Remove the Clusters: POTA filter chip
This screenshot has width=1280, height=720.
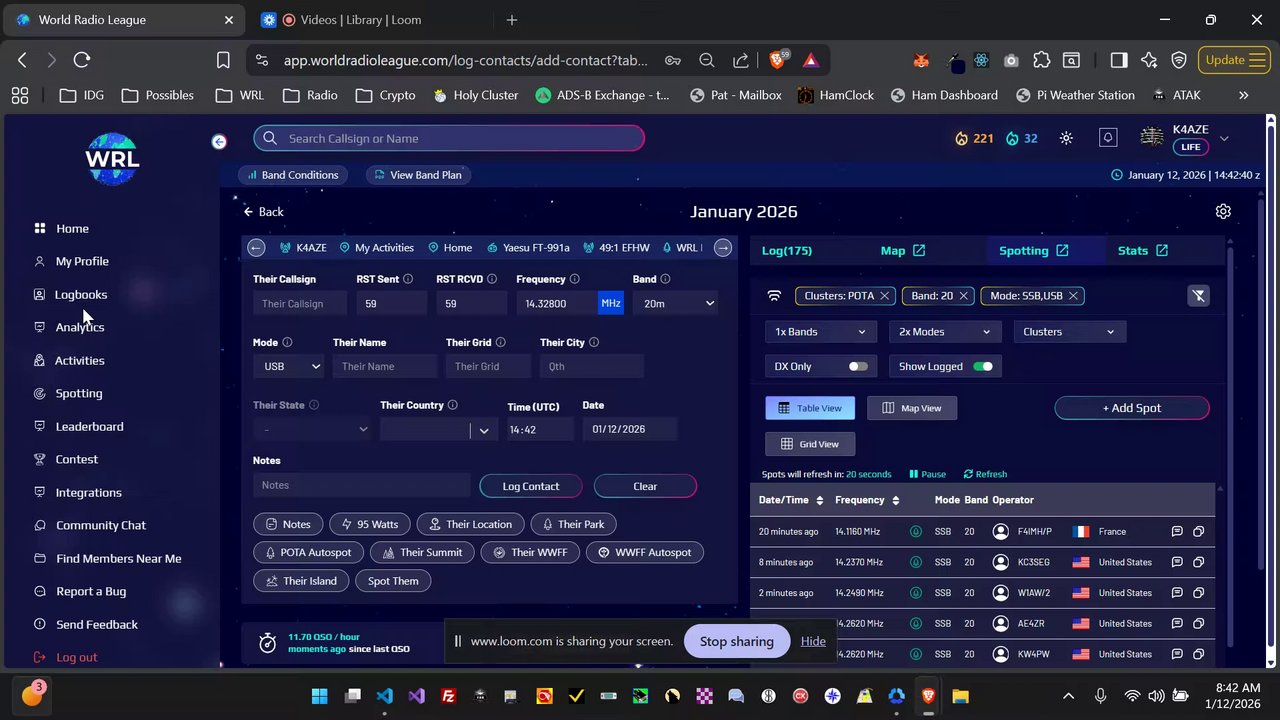[883, 295]
